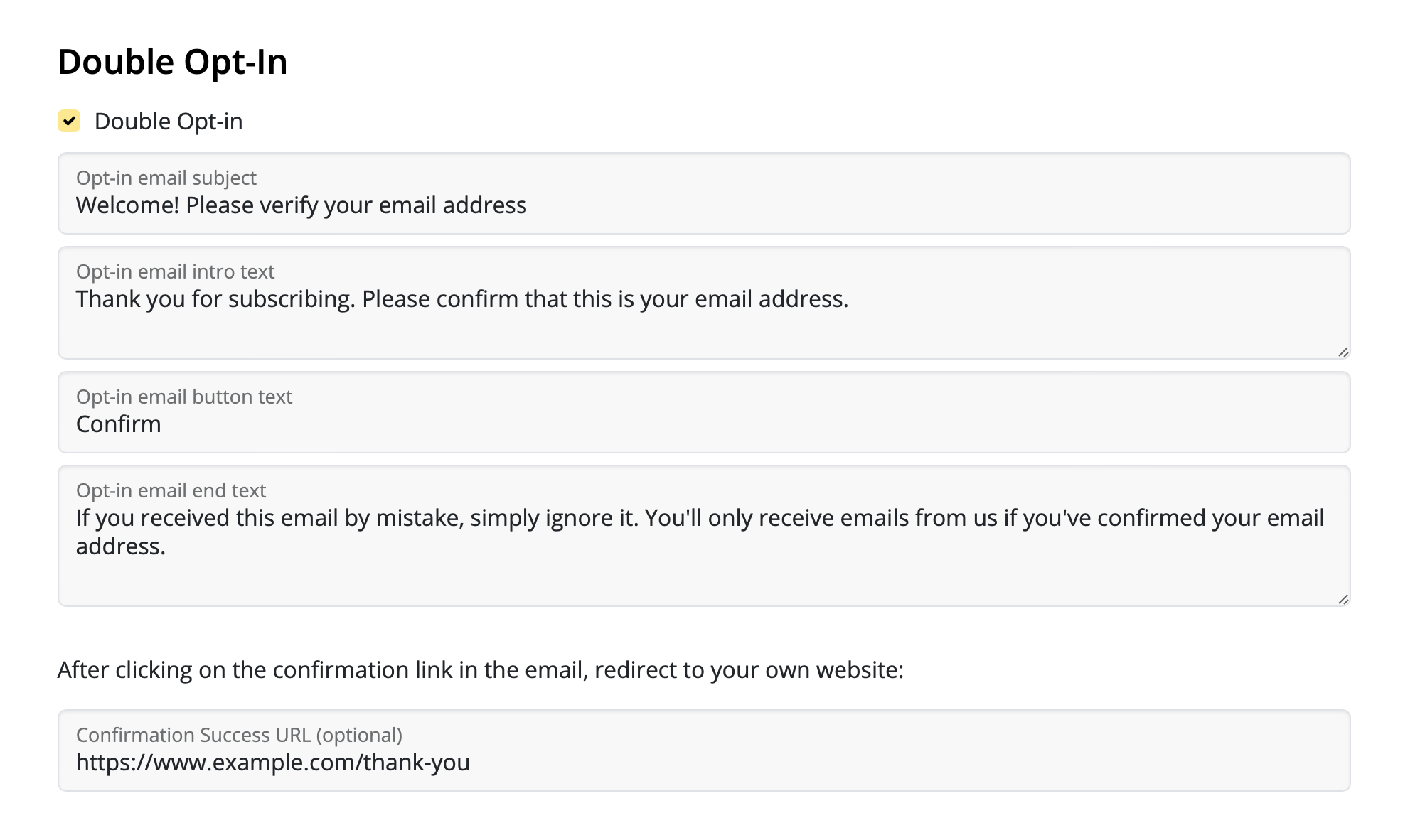
Task: Click the "Double Opt-in" checkbox label text
Action: pos(169,122)
